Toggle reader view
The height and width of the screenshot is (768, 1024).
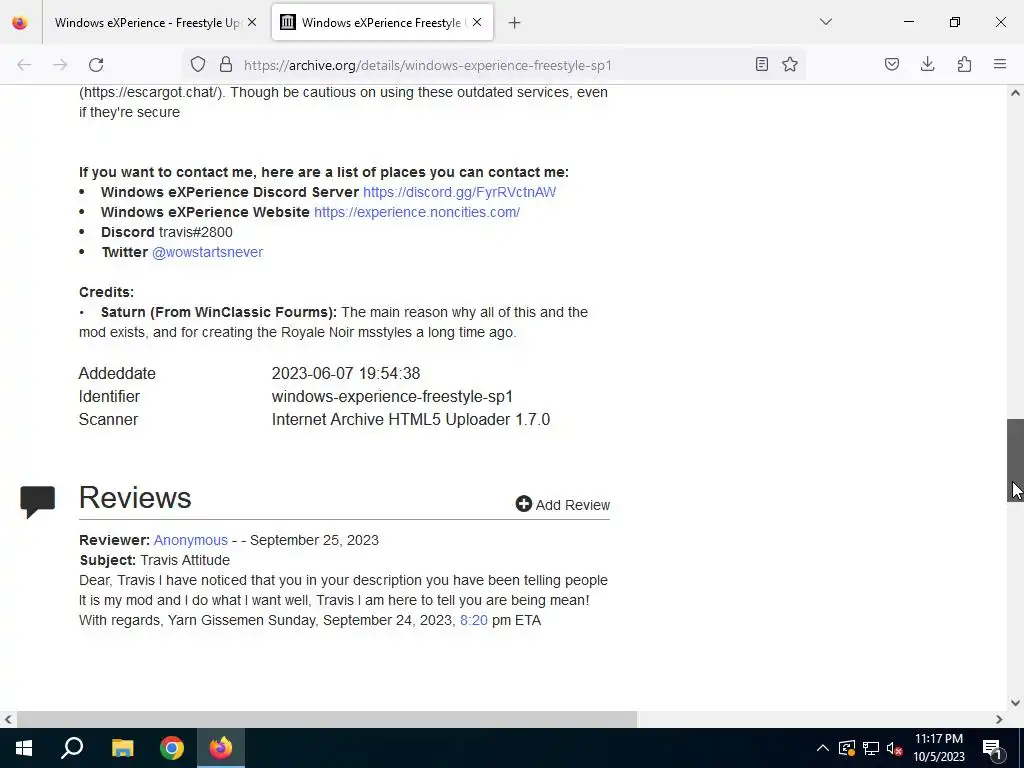761,64
